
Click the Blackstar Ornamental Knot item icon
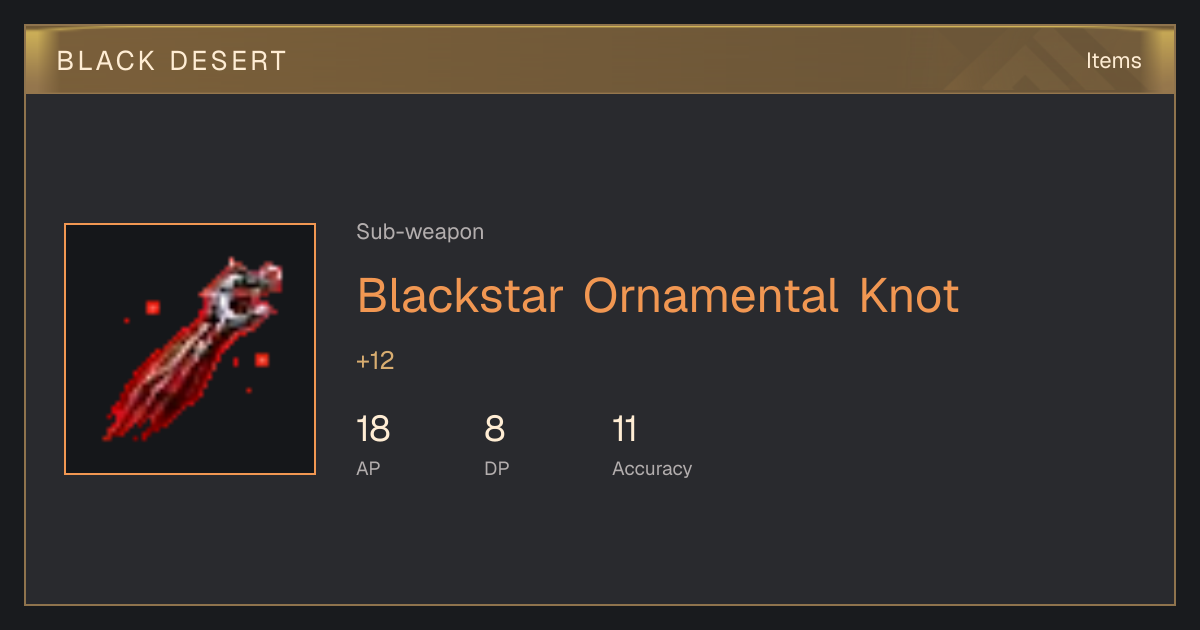(190, 349)
